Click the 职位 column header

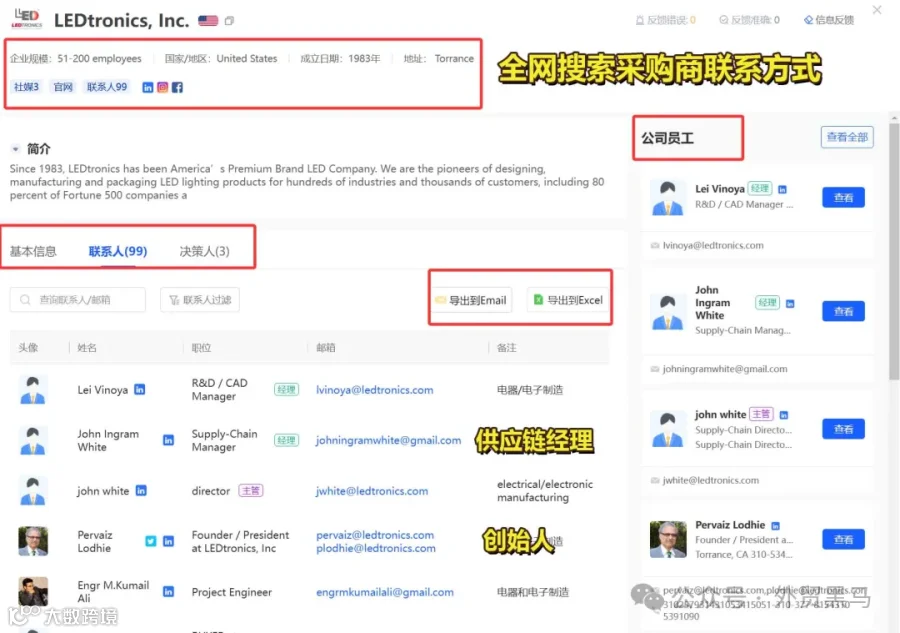[x=201, y=348]
